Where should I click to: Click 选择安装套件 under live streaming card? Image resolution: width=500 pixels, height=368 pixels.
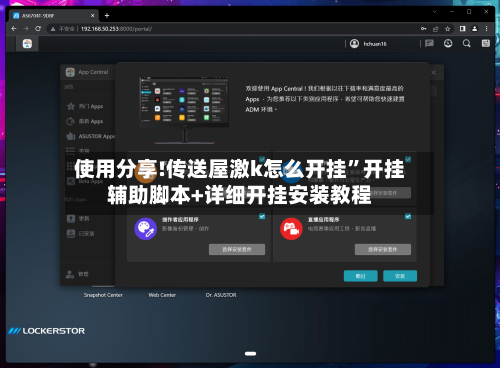[x=383, y=249]
